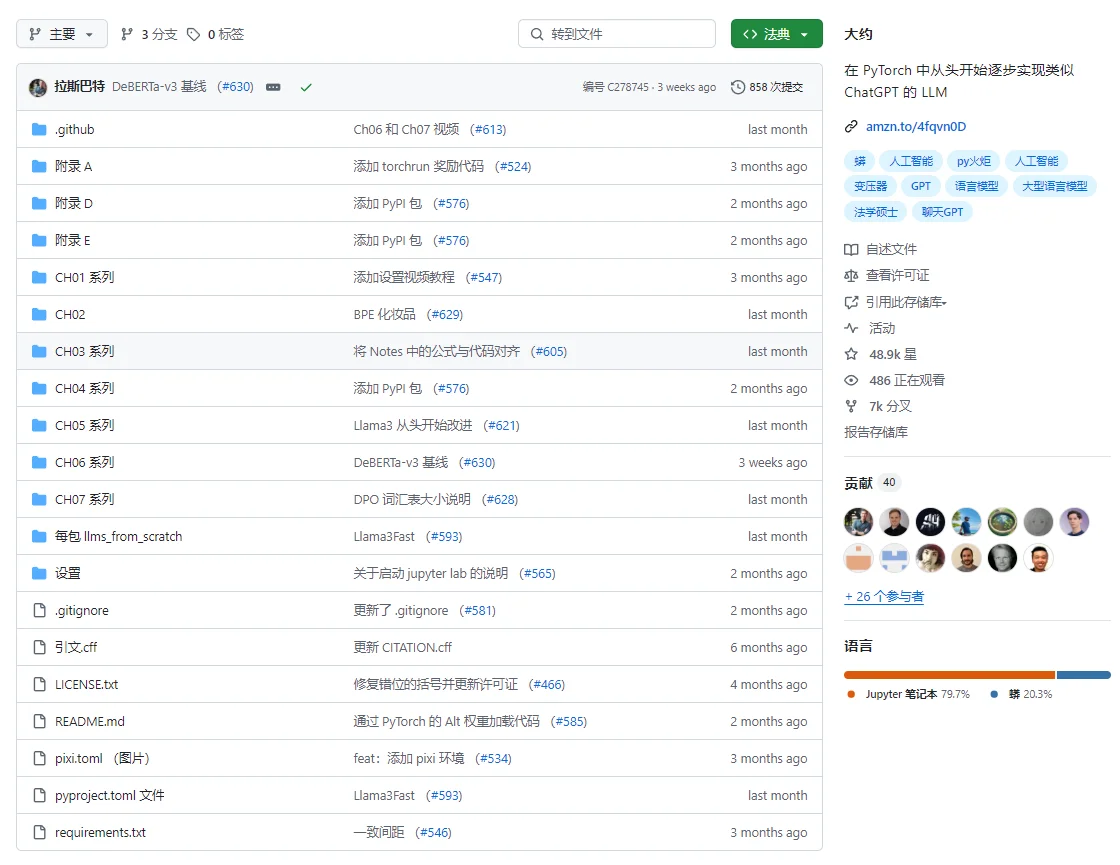Click the 拉斯巴特 author avatar in commit header
The width and height of the screenshot is (1120, 865).
click(x=38, y=87)
